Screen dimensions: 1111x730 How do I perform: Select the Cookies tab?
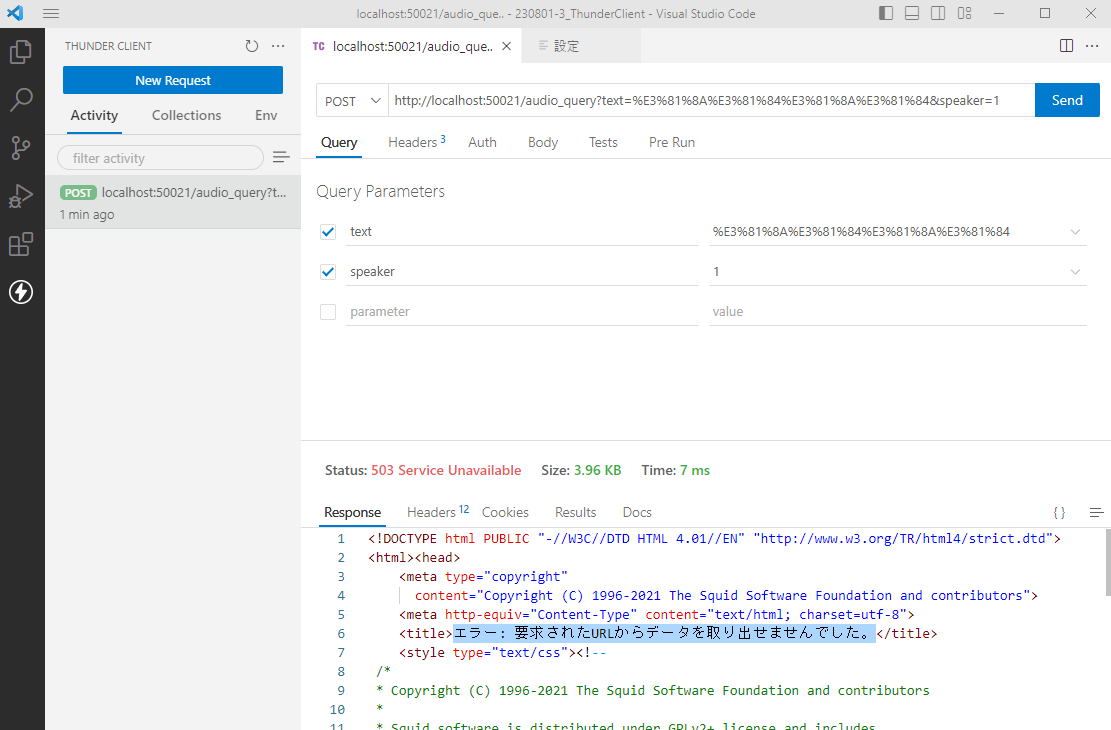click(x=505, y=512)
